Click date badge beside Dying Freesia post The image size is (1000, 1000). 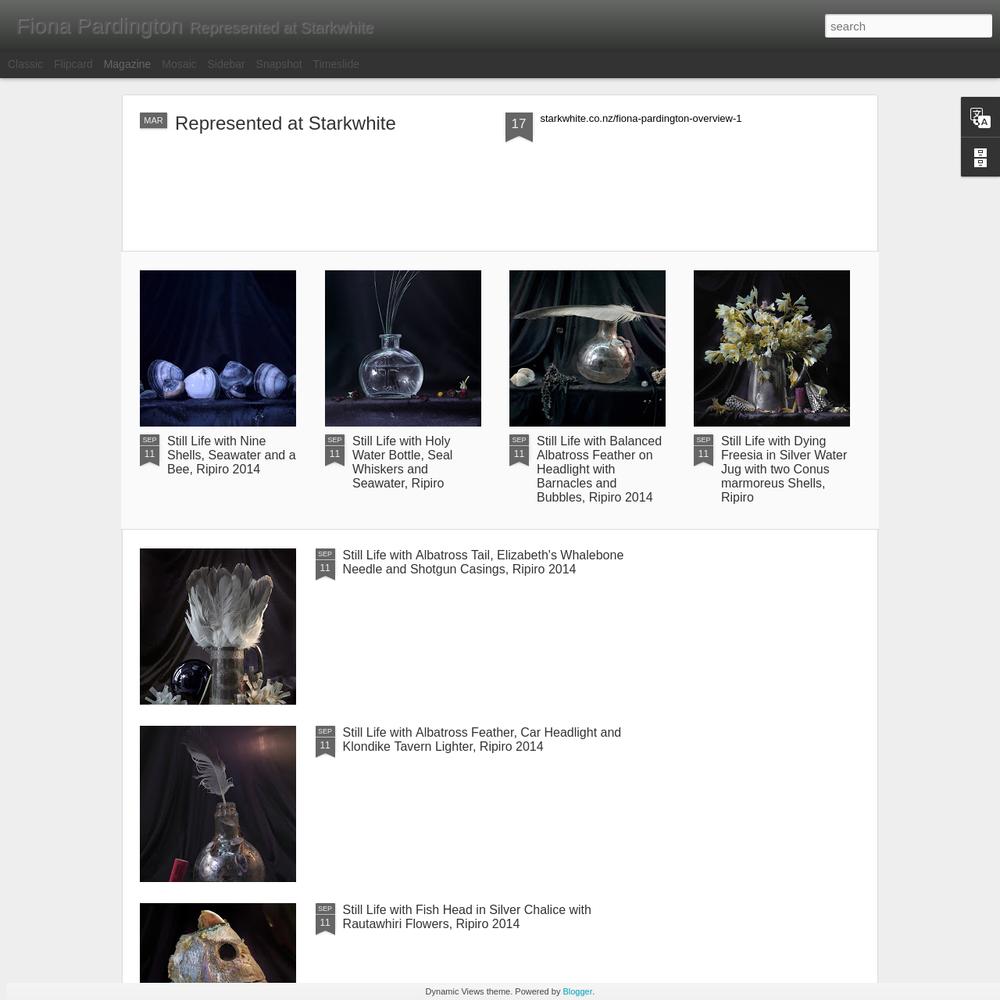click(703, 450)
